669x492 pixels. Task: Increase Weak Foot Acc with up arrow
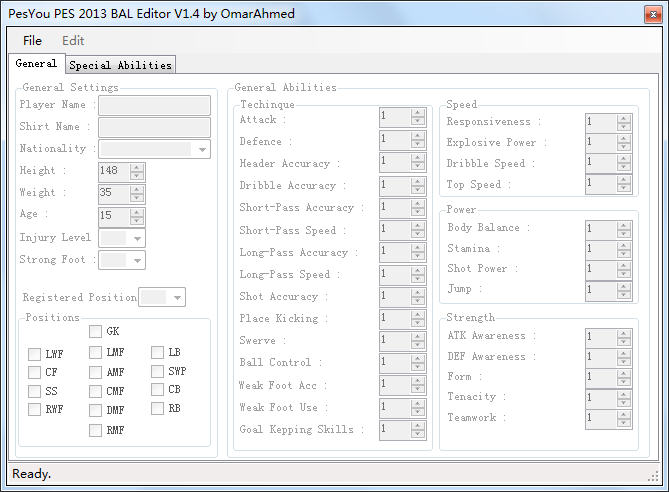click(x=418, y=381)
